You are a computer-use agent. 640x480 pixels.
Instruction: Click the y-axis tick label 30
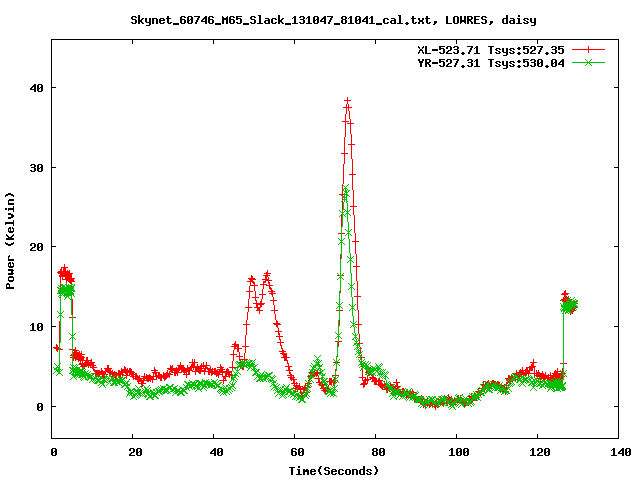pyautogui.click(x=36, y=168)
